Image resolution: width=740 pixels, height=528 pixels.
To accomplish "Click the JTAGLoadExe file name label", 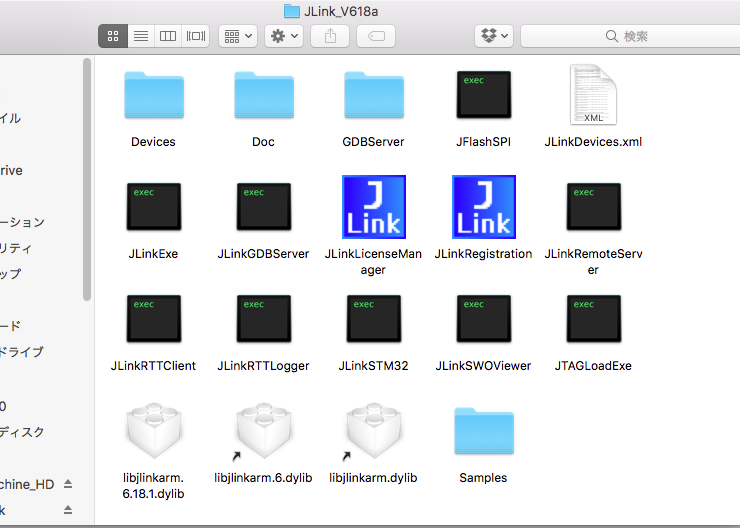I will (x=593, y=366).
